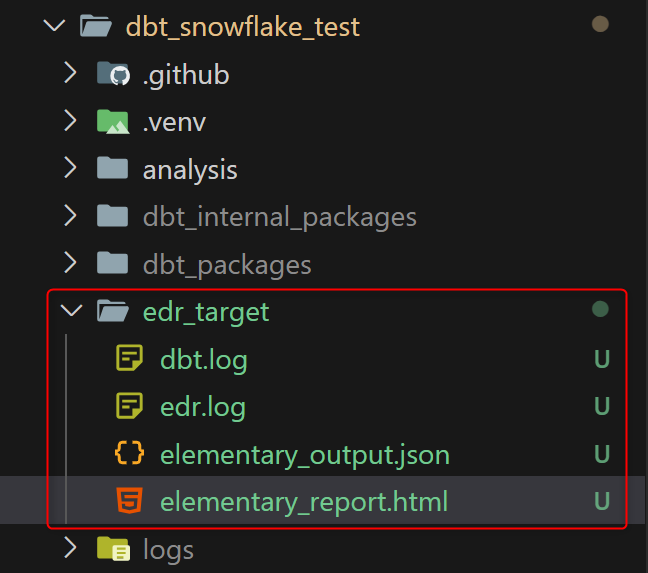Click the JSON braces icon for elementary_output.json
Viewport: 648px width, 573px height.
(x=129, y=453)
